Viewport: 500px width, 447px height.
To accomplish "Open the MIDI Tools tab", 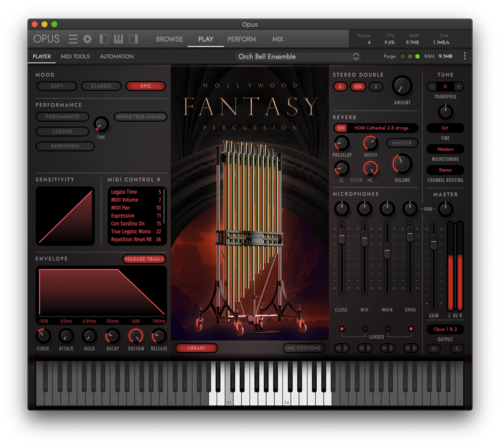I will pyautogui.click(x=75, y=56).
